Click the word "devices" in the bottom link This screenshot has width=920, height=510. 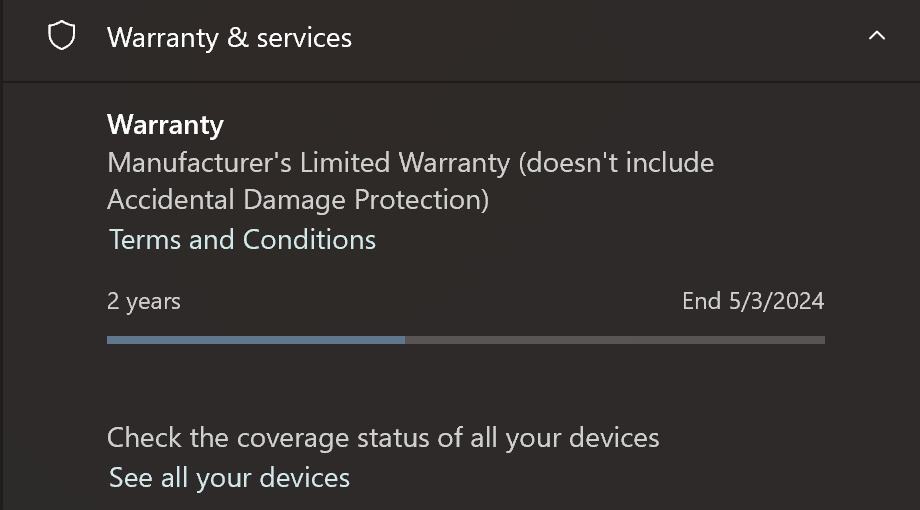pos(307,478)
